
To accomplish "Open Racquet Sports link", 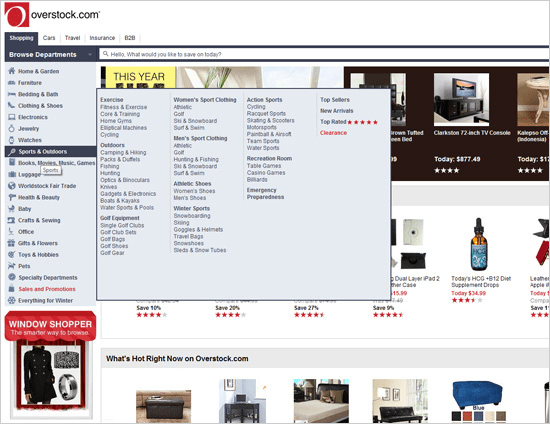I will point(266,113).
